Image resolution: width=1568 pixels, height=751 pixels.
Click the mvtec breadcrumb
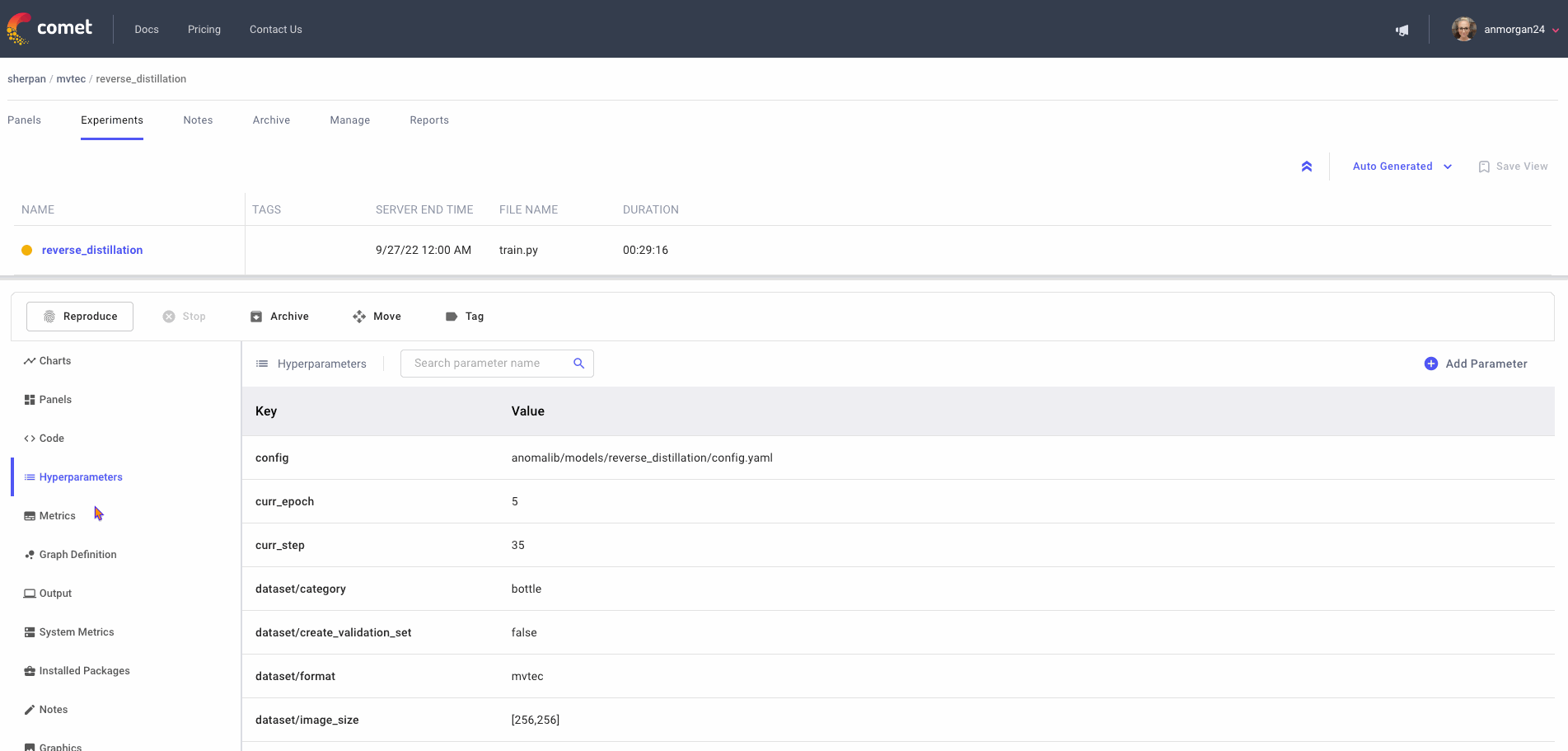71,79
